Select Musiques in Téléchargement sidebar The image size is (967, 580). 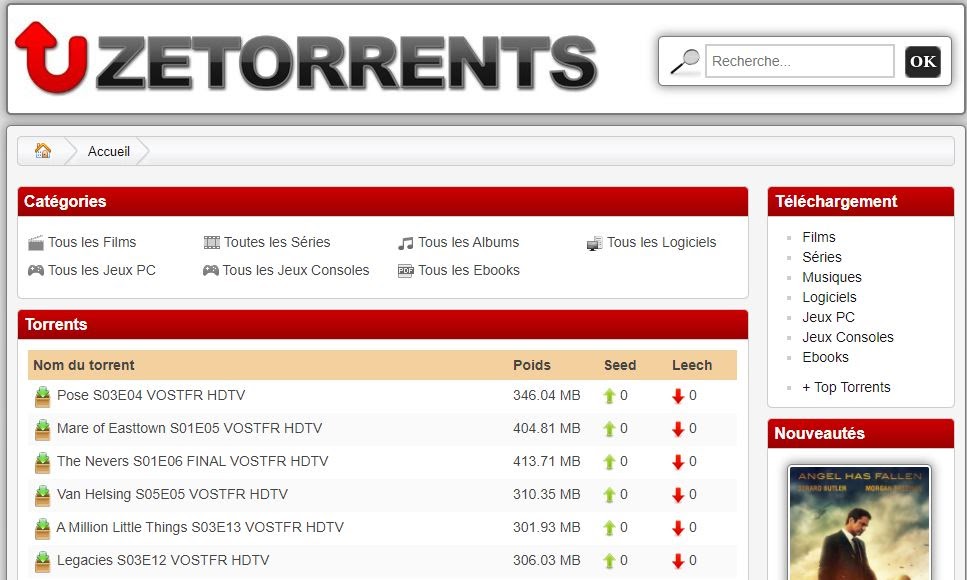832,278
